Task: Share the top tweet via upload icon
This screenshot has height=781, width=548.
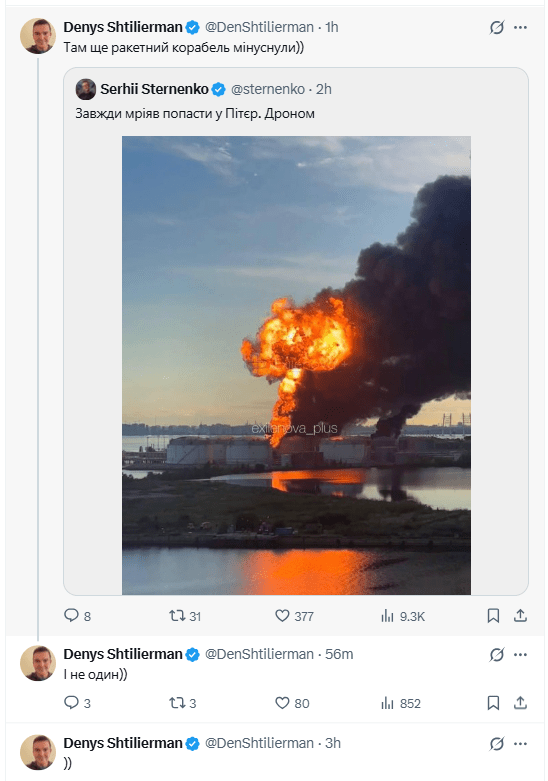Action: point(520,616)
